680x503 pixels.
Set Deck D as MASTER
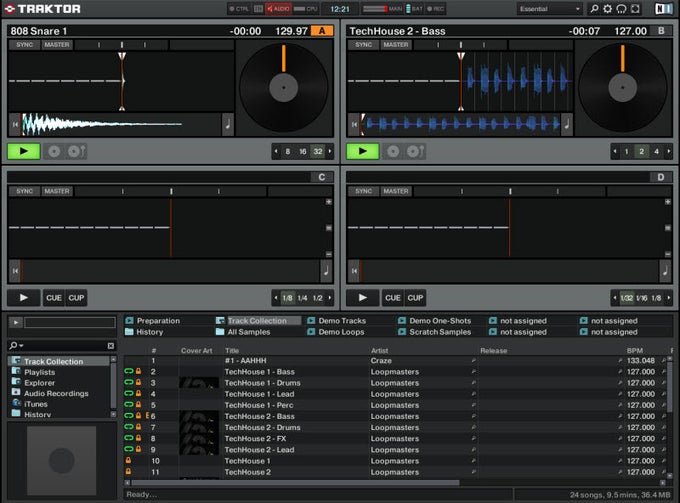(396, 191)
